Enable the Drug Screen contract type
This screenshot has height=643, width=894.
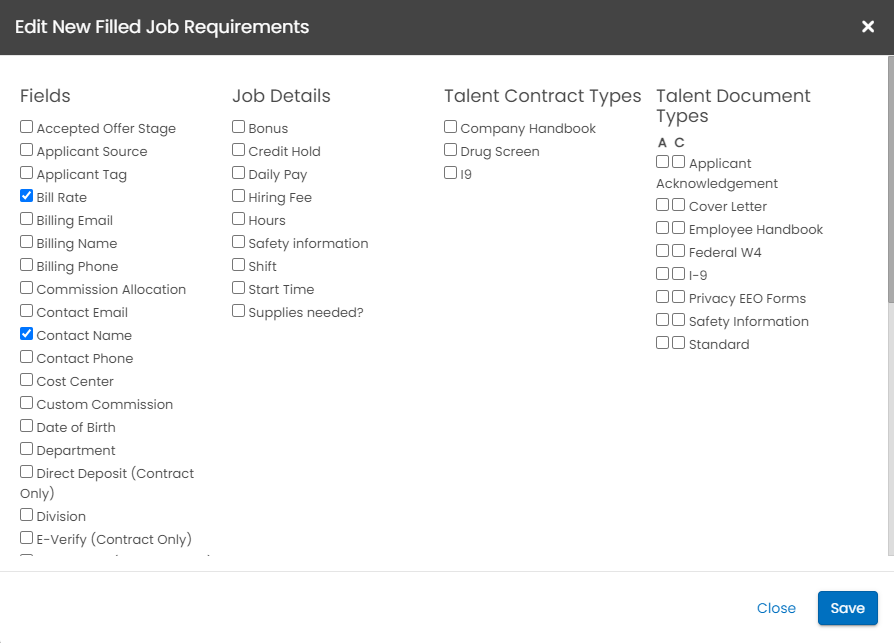(x=450, y=149)
